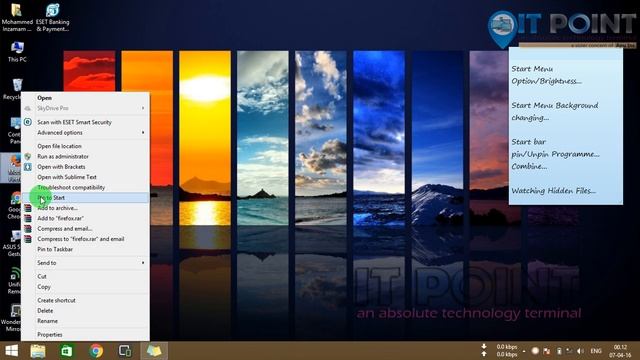Viewport: 640px width, 360px height.
Task: Click sticky note text "Watching Hidden Files..."
Action: (x=553, y=191)
